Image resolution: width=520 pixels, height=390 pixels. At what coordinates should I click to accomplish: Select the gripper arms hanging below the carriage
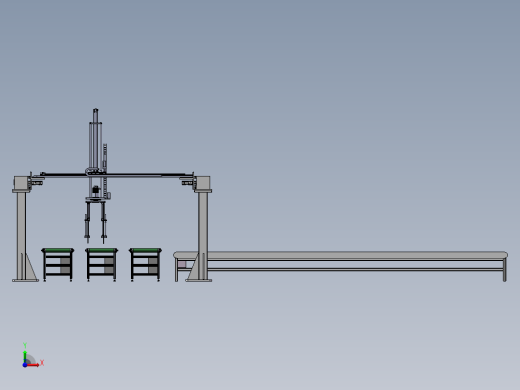96,222
